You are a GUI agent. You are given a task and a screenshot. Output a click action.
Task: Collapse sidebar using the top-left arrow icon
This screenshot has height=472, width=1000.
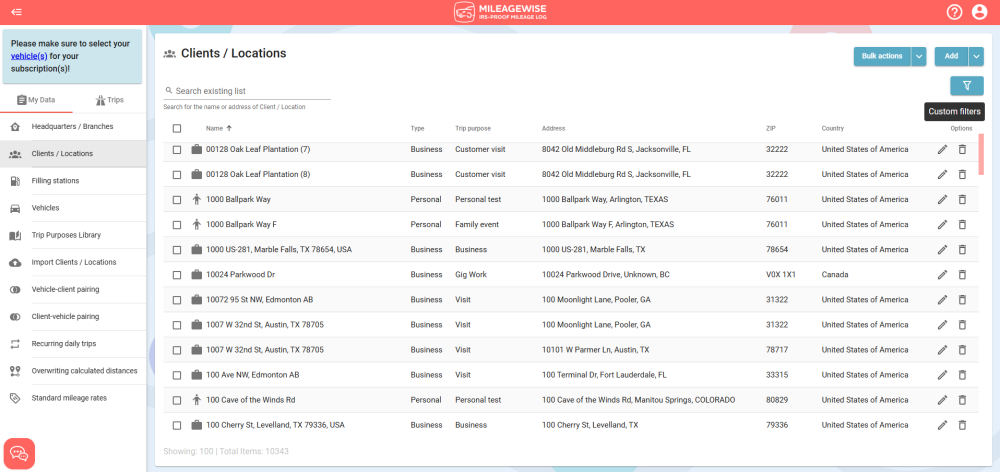point(17,12)
